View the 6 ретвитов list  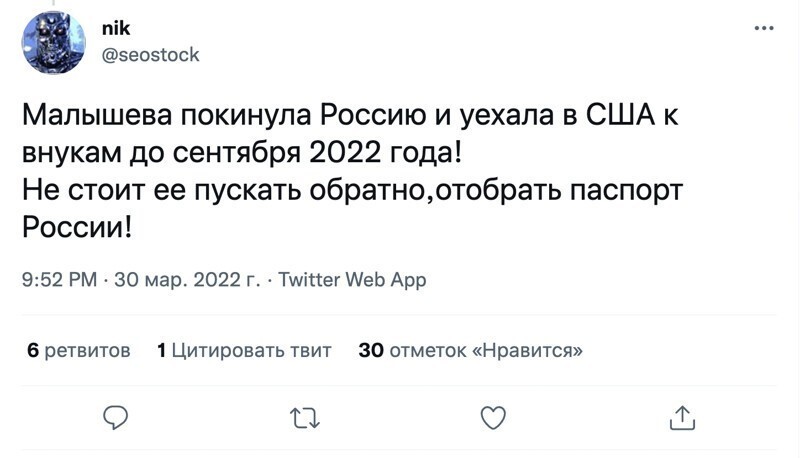(x=78, y=350)
